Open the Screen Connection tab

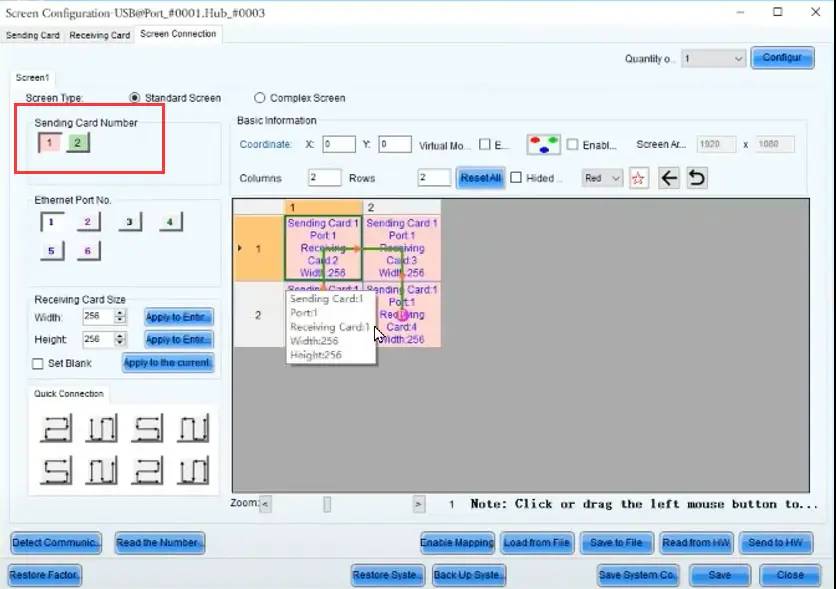pos(178,34)
